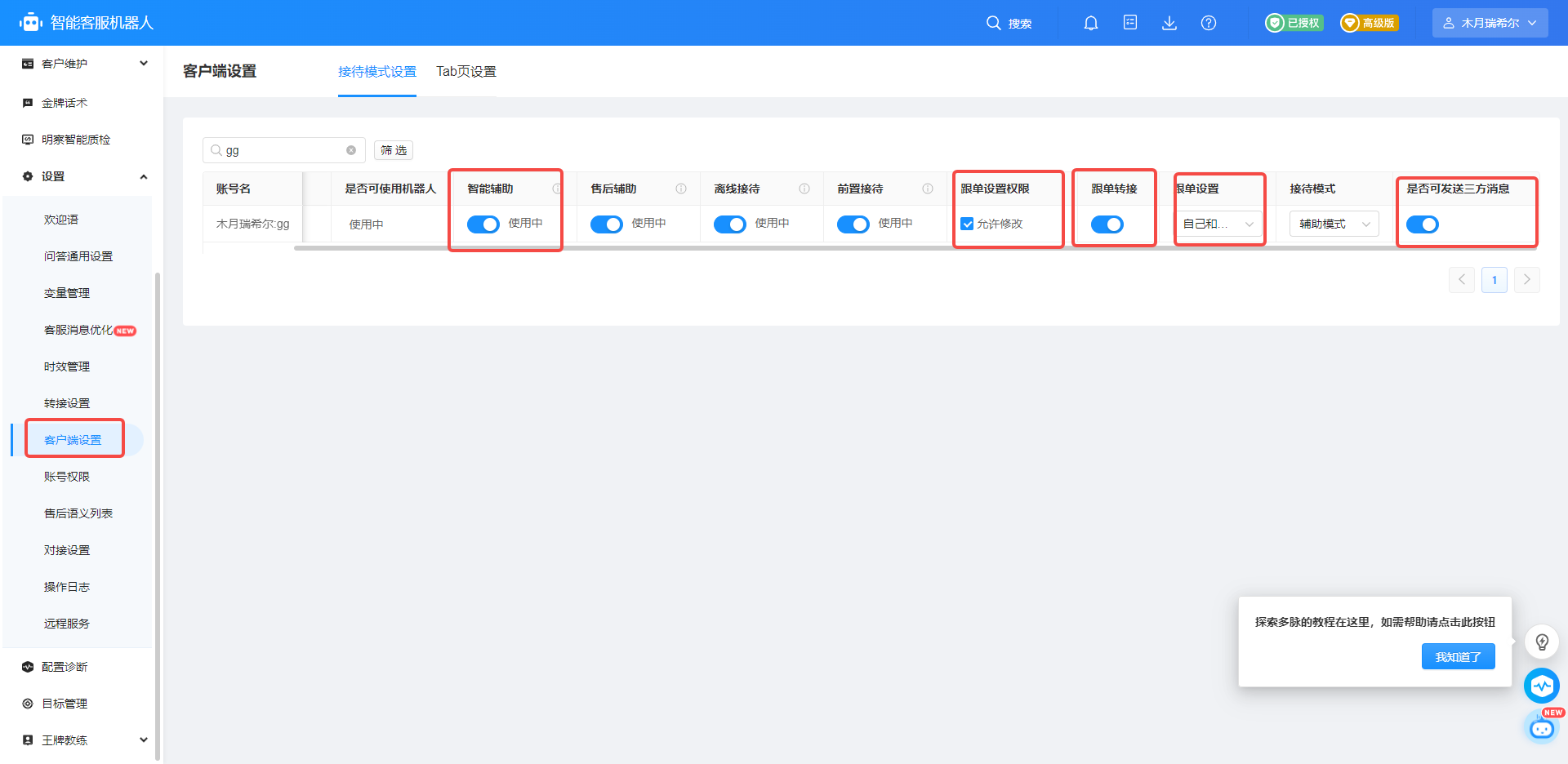Click account name cell 木月瑞希尔:gg

(x=252, y=224)
